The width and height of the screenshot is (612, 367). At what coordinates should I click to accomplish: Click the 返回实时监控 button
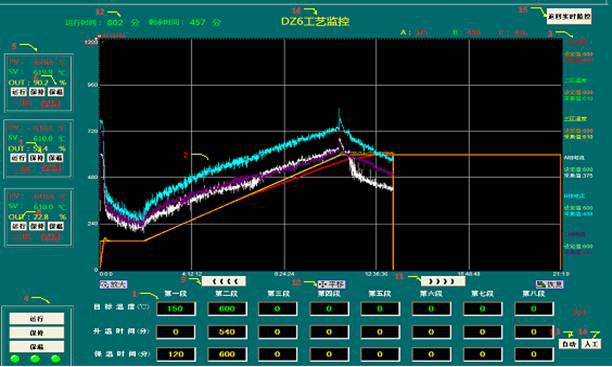pyautogui.click(x=569, y=16)
